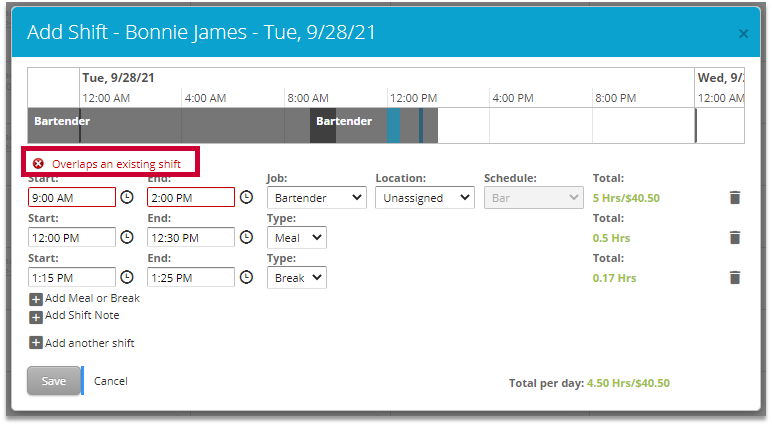Viewport: 772px width, 426px height.
Task: Delete the 5 Hrs bartender shift row
Action: coord(735,198)
